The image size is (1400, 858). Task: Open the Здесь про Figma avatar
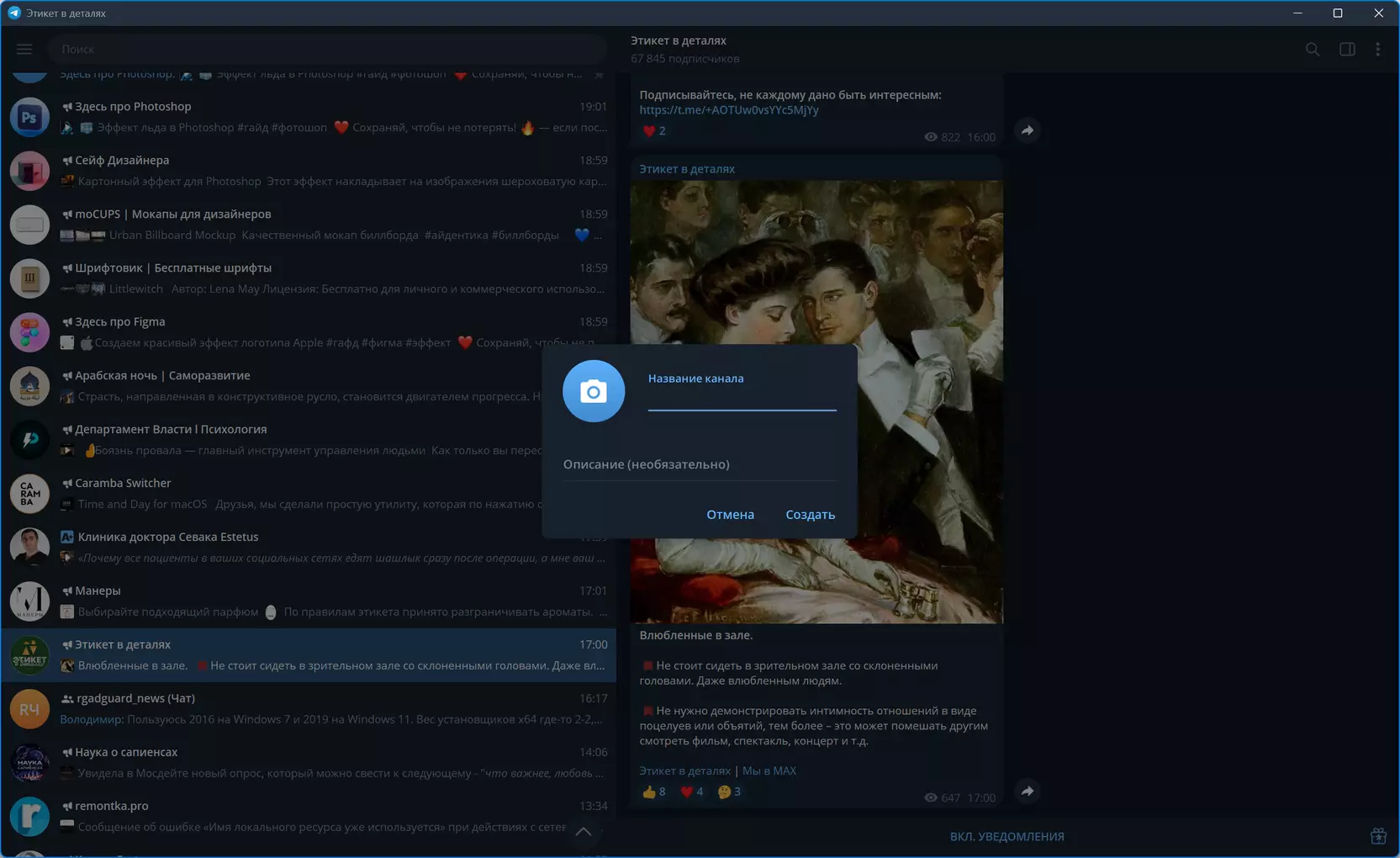[29, 332]
